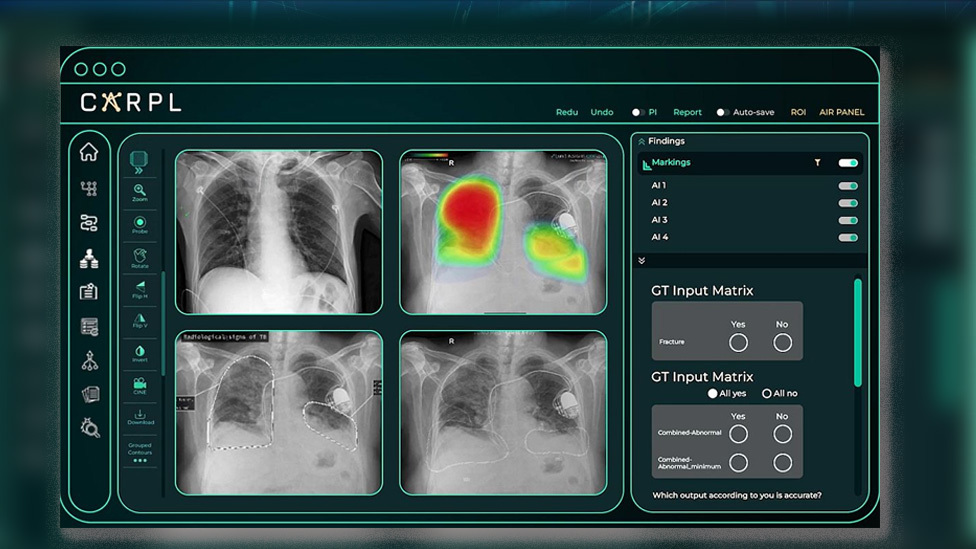Disable the main Markings toggle

pyautogui.click(x=848, y=163)
